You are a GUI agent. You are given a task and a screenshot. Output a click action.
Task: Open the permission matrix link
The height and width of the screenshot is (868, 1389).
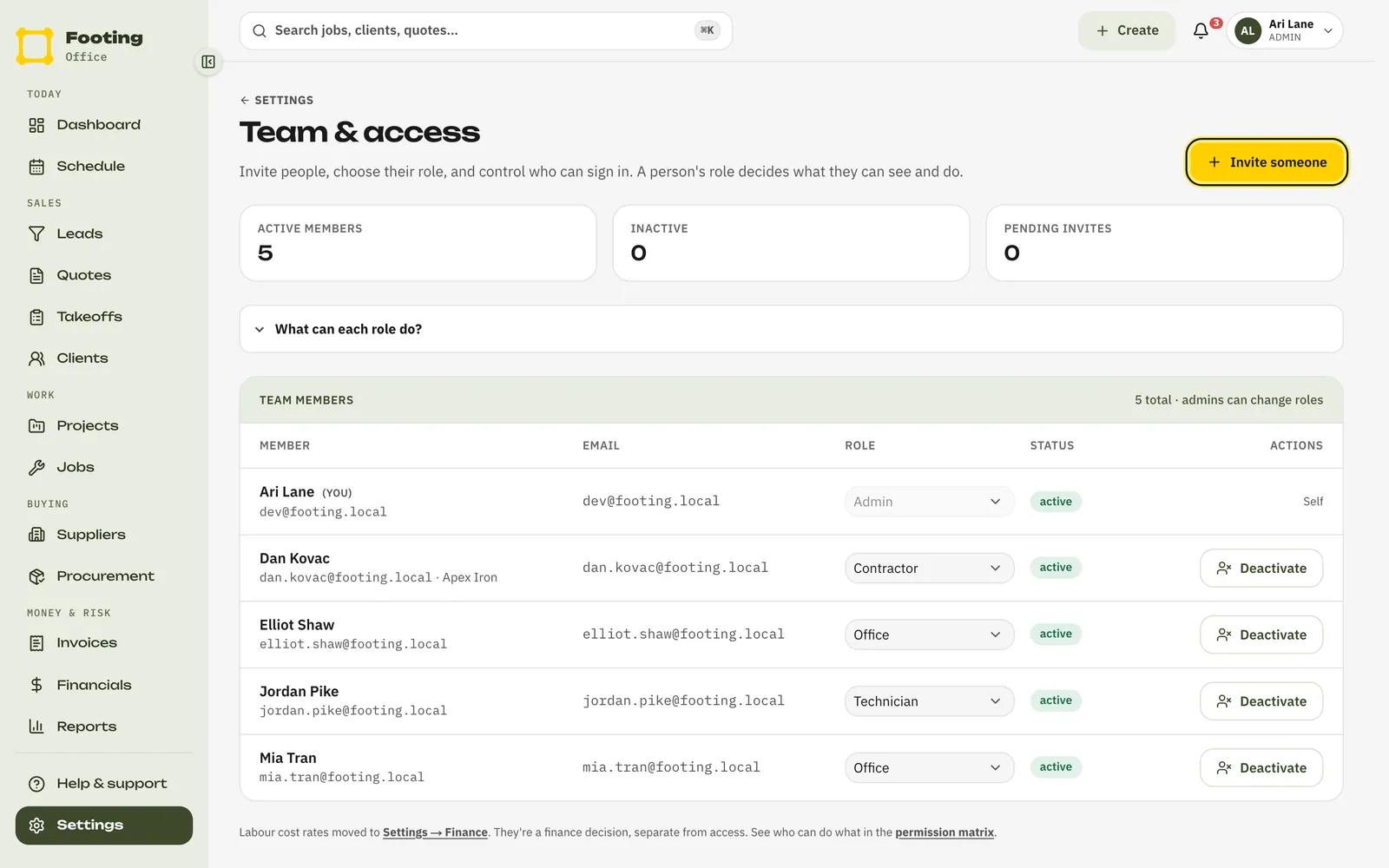(945, 832)
